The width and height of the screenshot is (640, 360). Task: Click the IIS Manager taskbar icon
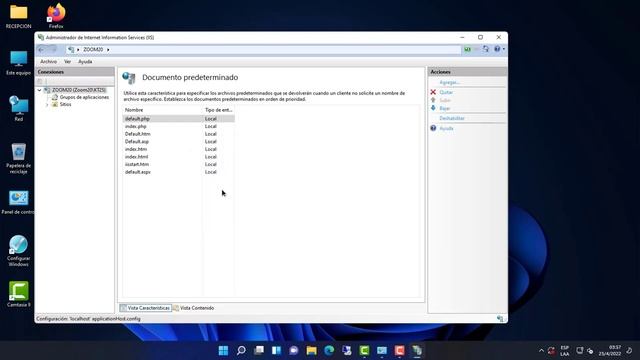(x=417, y=350)
